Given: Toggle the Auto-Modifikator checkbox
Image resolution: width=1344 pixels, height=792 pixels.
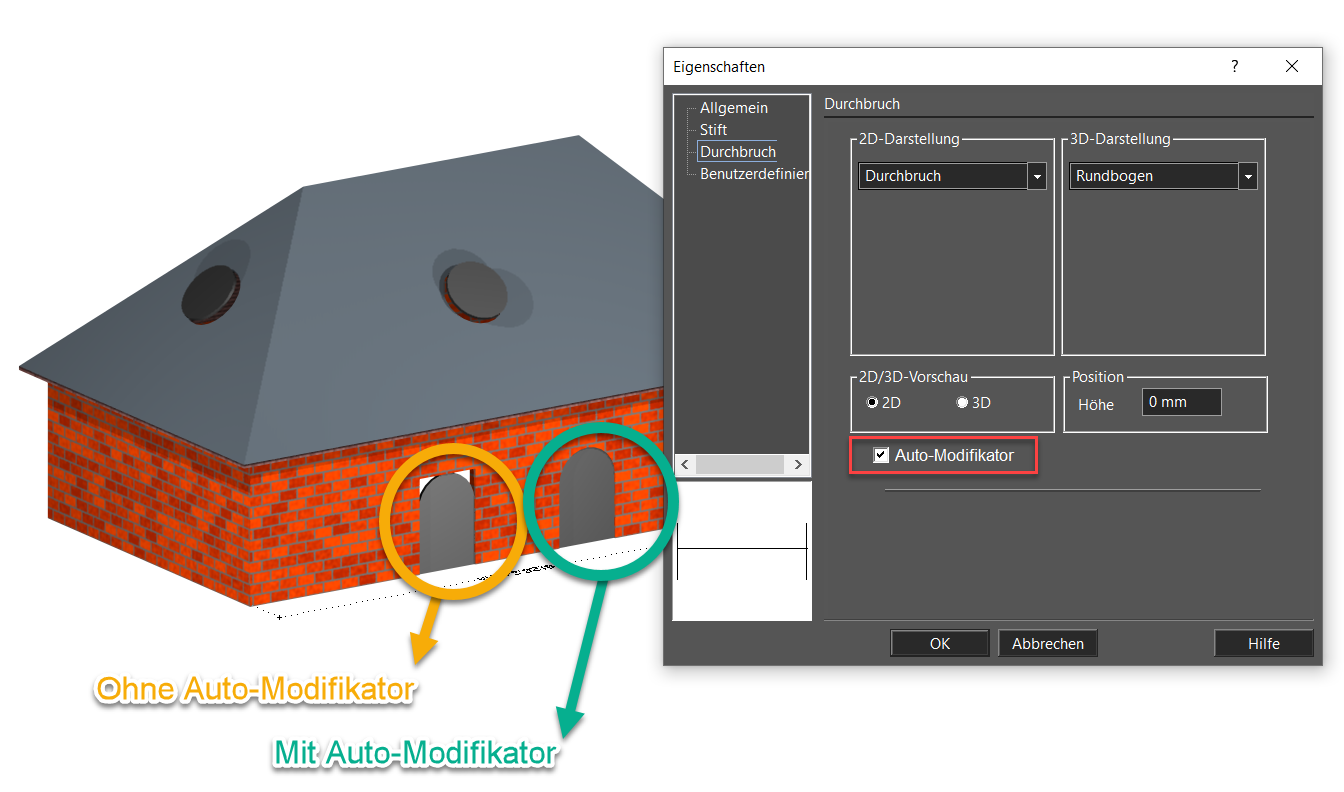Looking at the screenshot, I should (881, 456).
